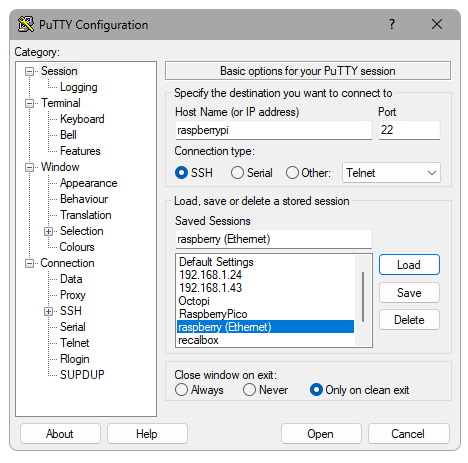Open the Logging category
This screenshot has width=468, height=463.
click(x=79, y=87)
